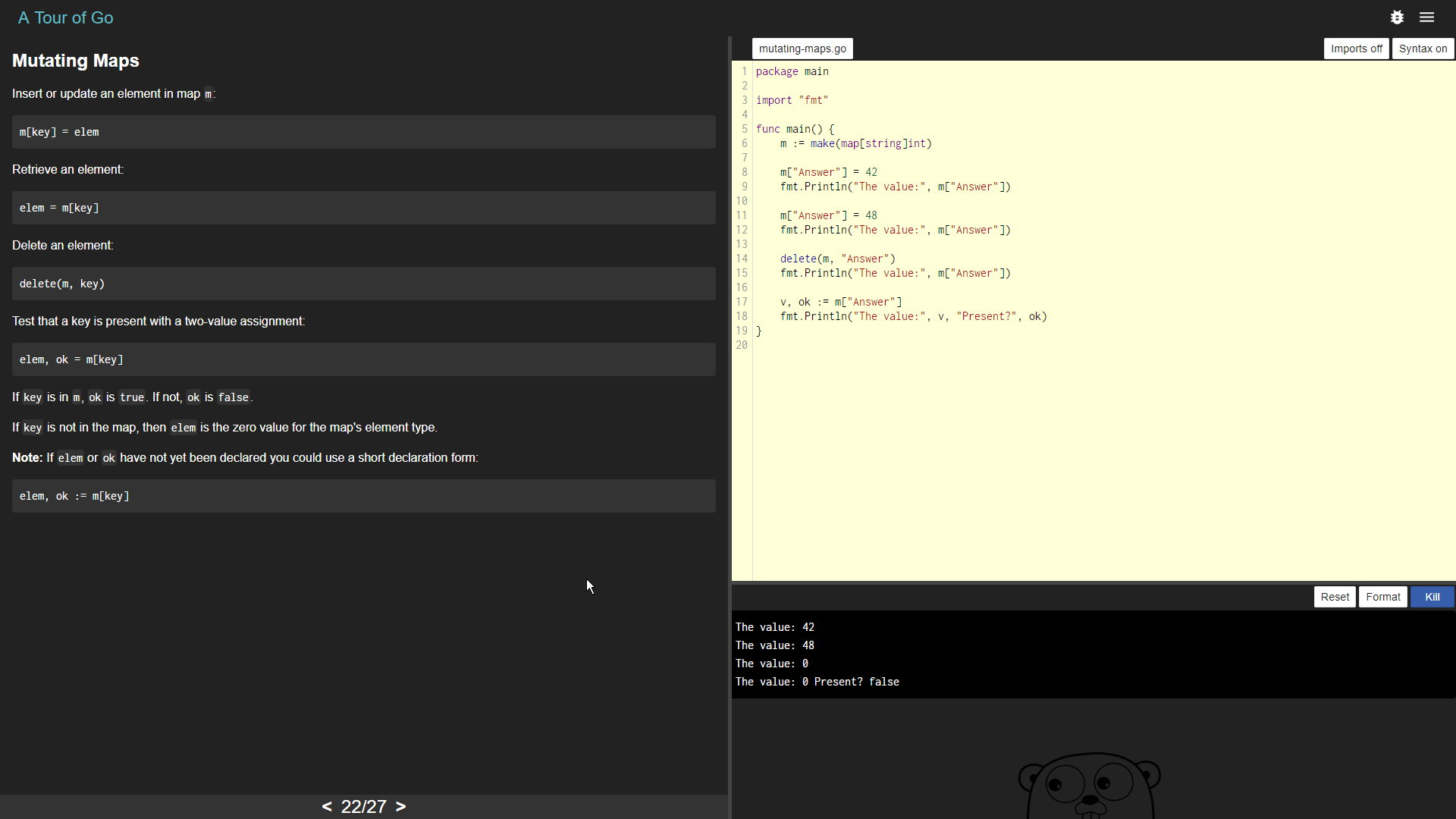Click inside the Go code editor
The image size is (1456, 819).
coord(986,303)
